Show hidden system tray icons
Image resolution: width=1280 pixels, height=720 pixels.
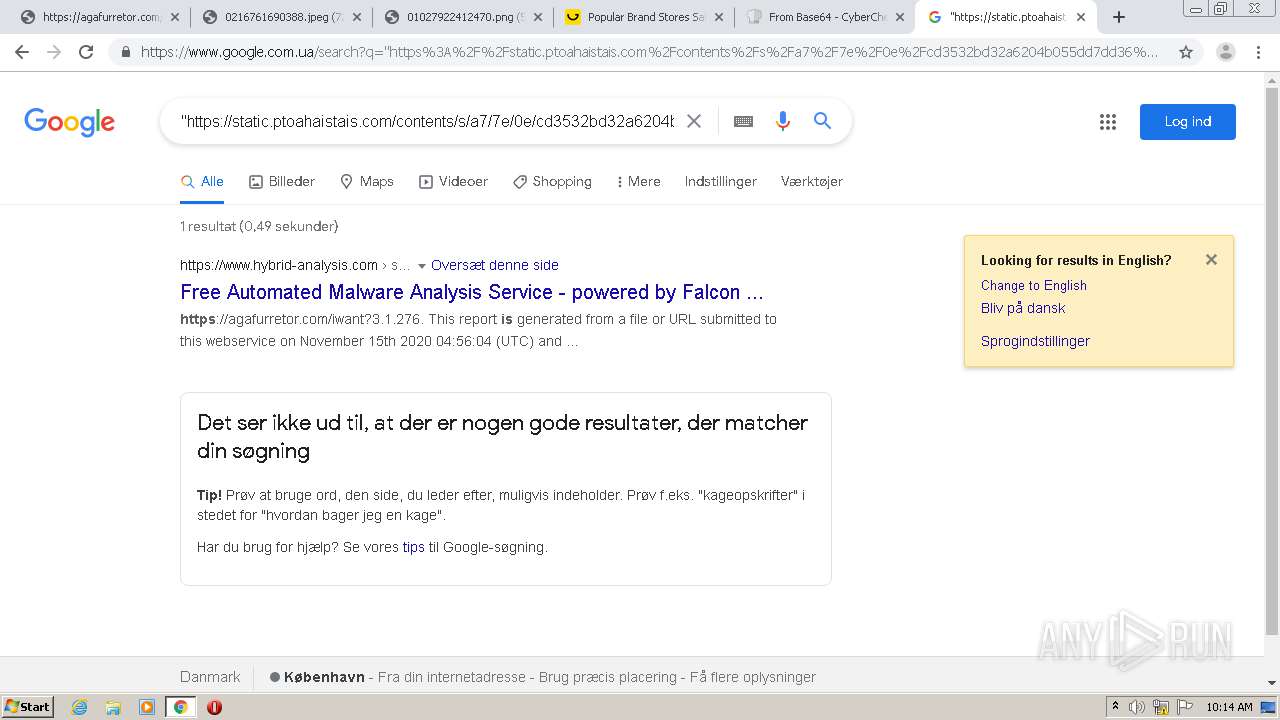[x=1115, y=707]
